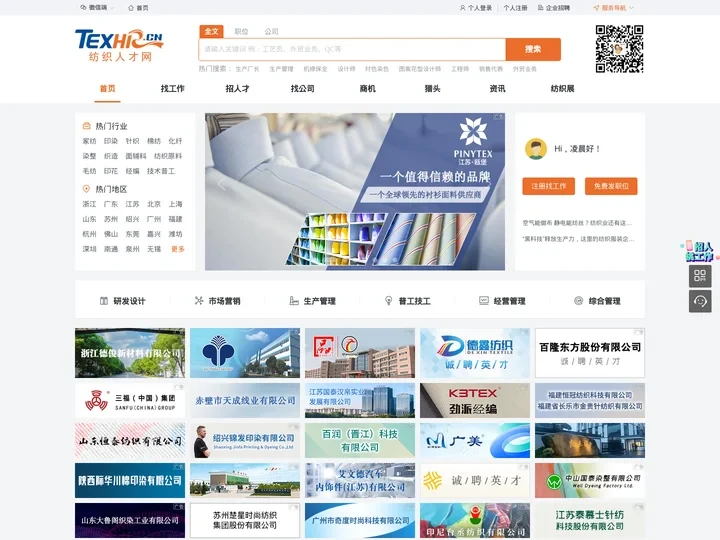Click the 生产管理 category icon
The image size is (720, 540).
(x=294, y=301)
